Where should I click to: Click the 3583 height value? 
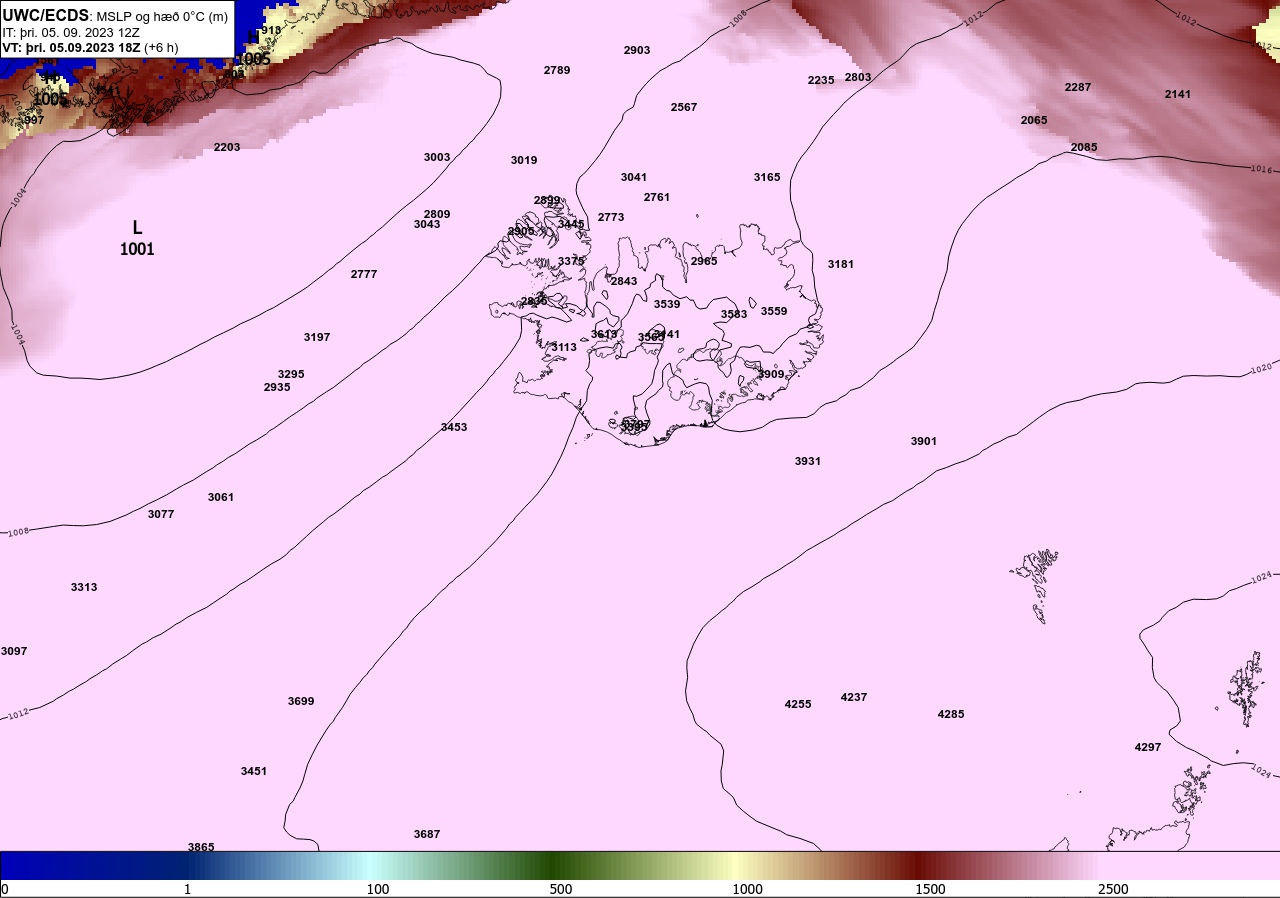click(734, 314)
